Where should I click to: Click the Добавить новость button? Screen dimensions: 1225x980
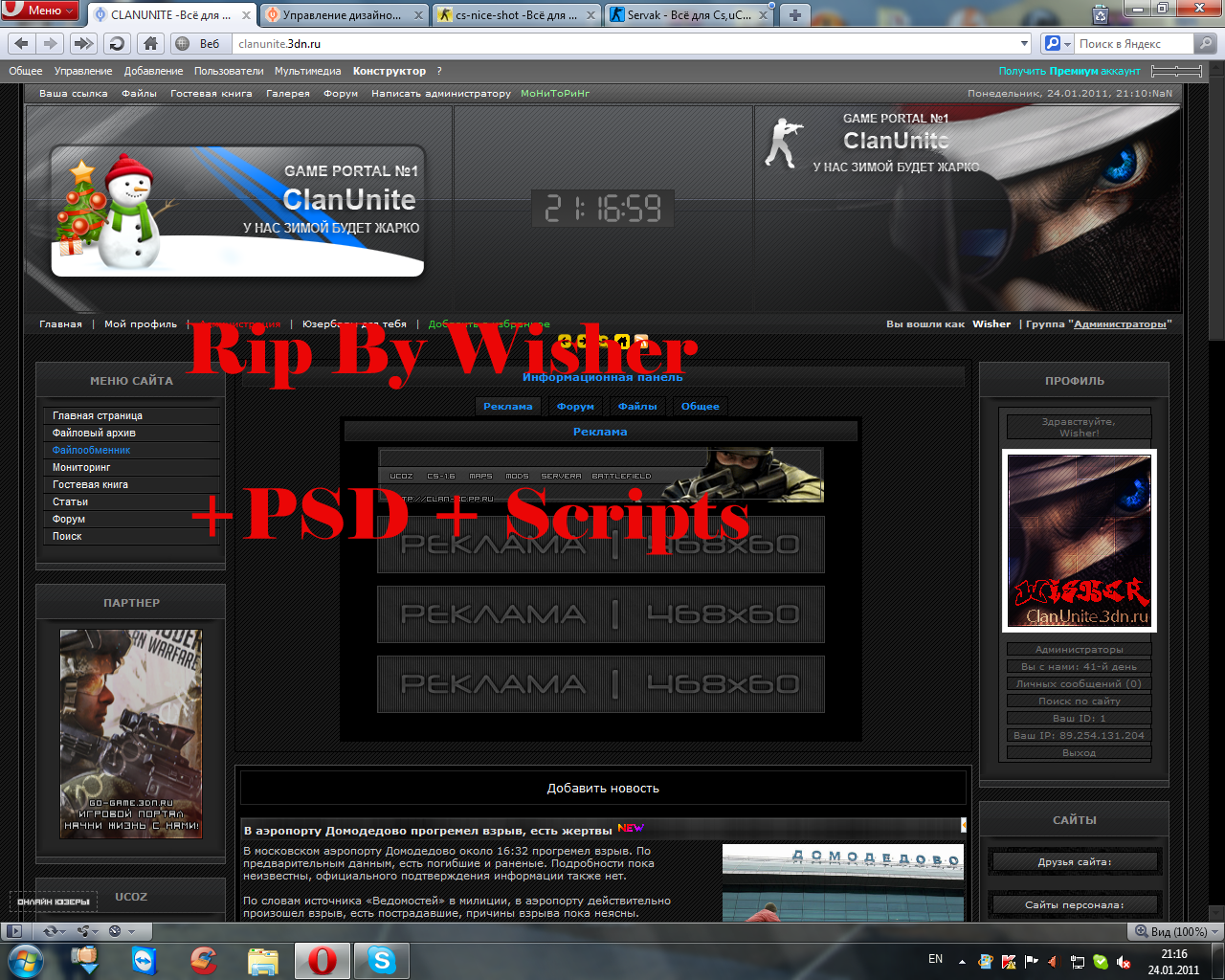pos(603,789)
